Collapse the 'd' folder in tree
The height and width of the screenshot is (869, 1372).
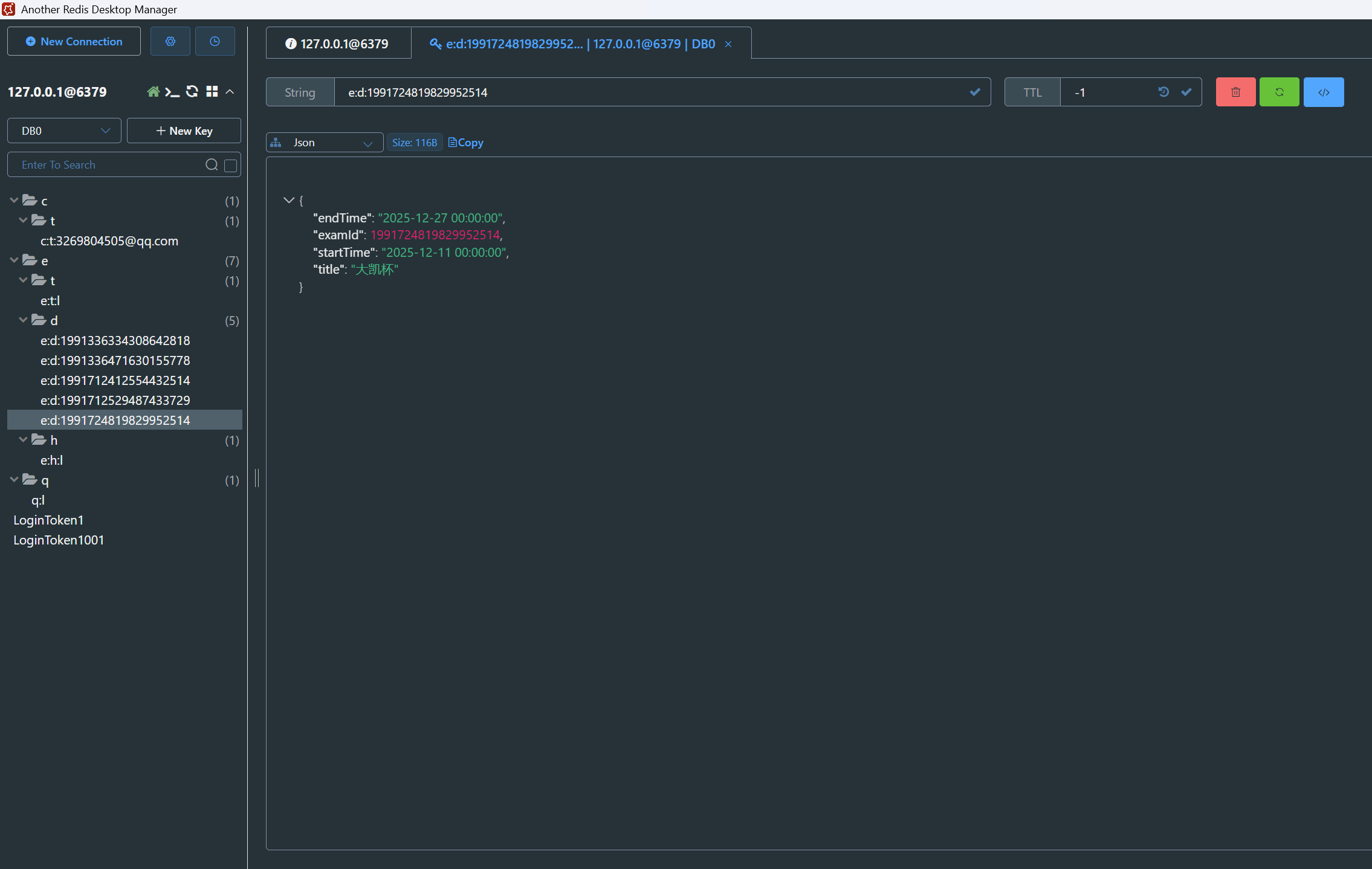pyautogui.click(x=23, y=320)
